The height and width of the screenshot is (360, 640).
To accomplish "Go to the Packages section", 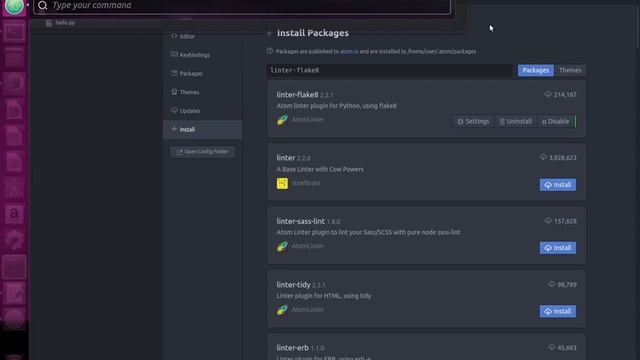I will (x=187, y=73).
